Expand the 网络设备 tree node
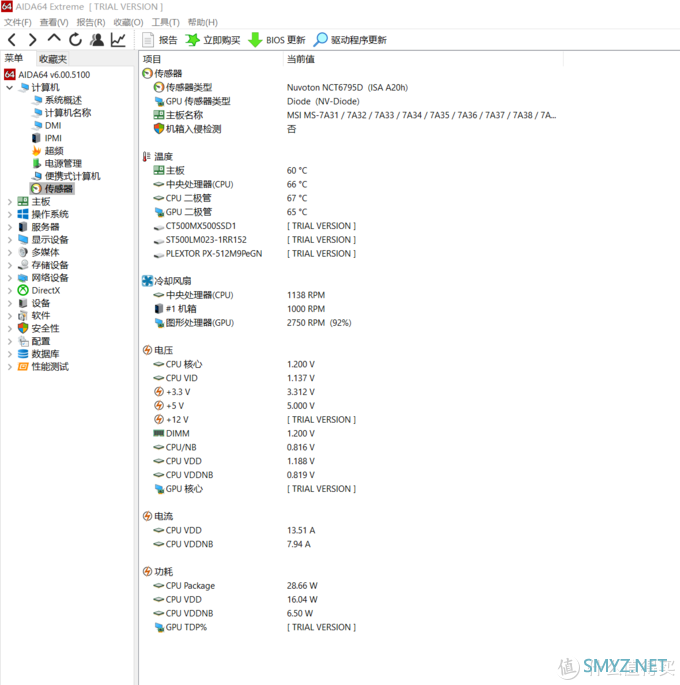The height and width of the screenshot is (685, 680). pos(10,278)
